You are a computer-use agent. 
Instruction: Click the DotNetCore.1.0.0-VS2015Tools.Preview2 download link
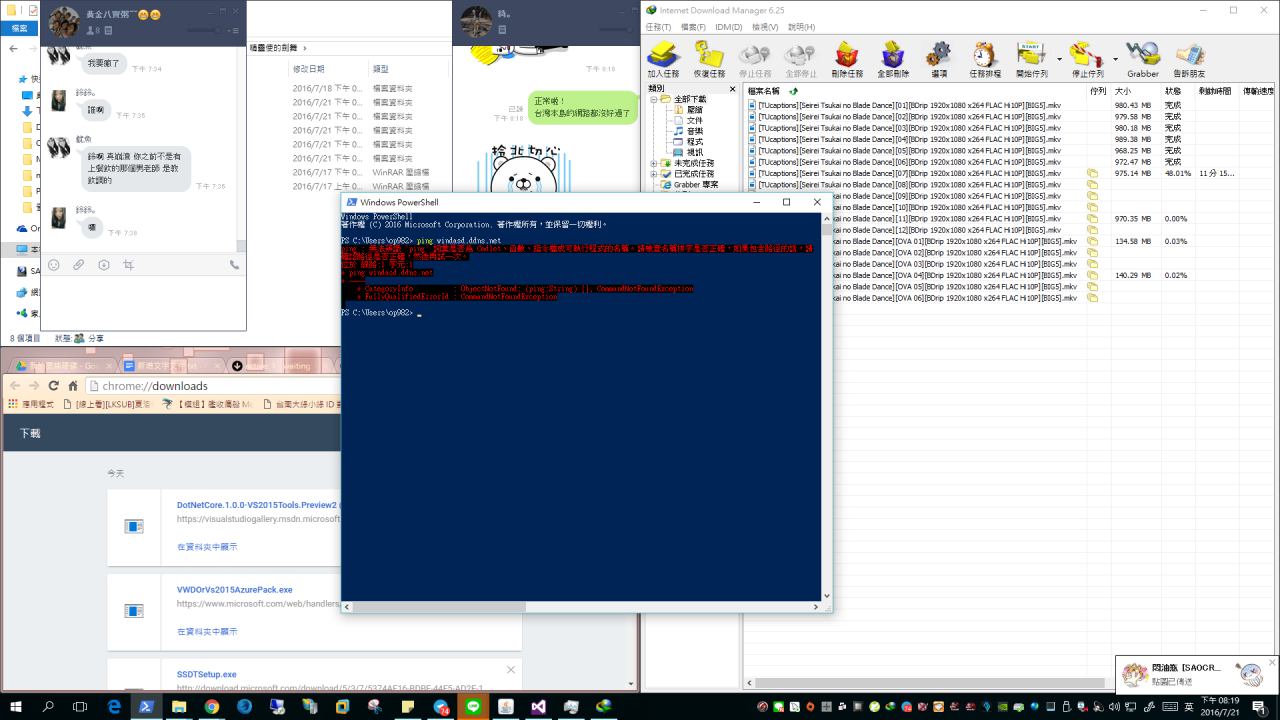point(257,505)
